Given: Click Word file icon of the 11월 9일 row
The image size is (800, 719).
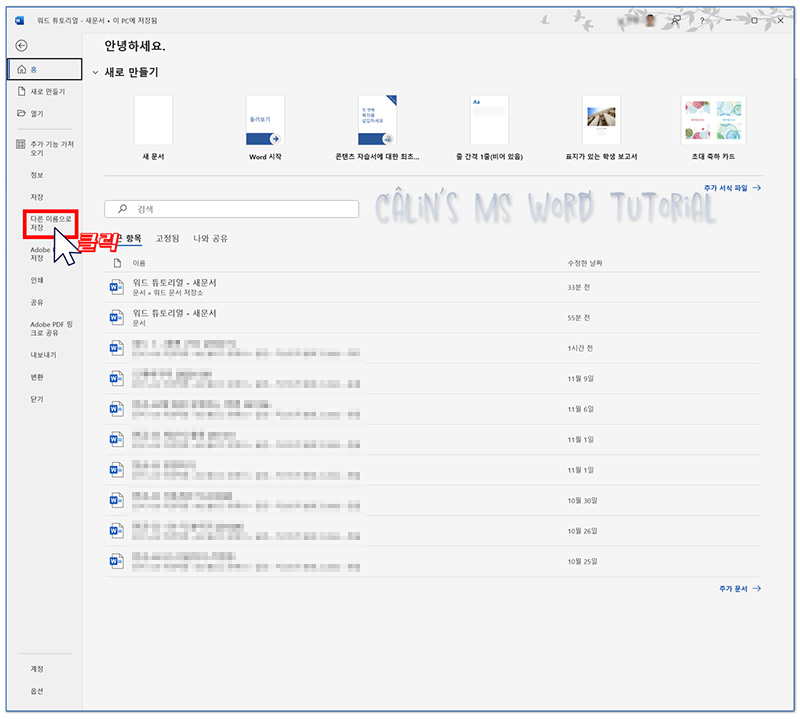Looking at the screenshot, I should [x=117, y=379].
